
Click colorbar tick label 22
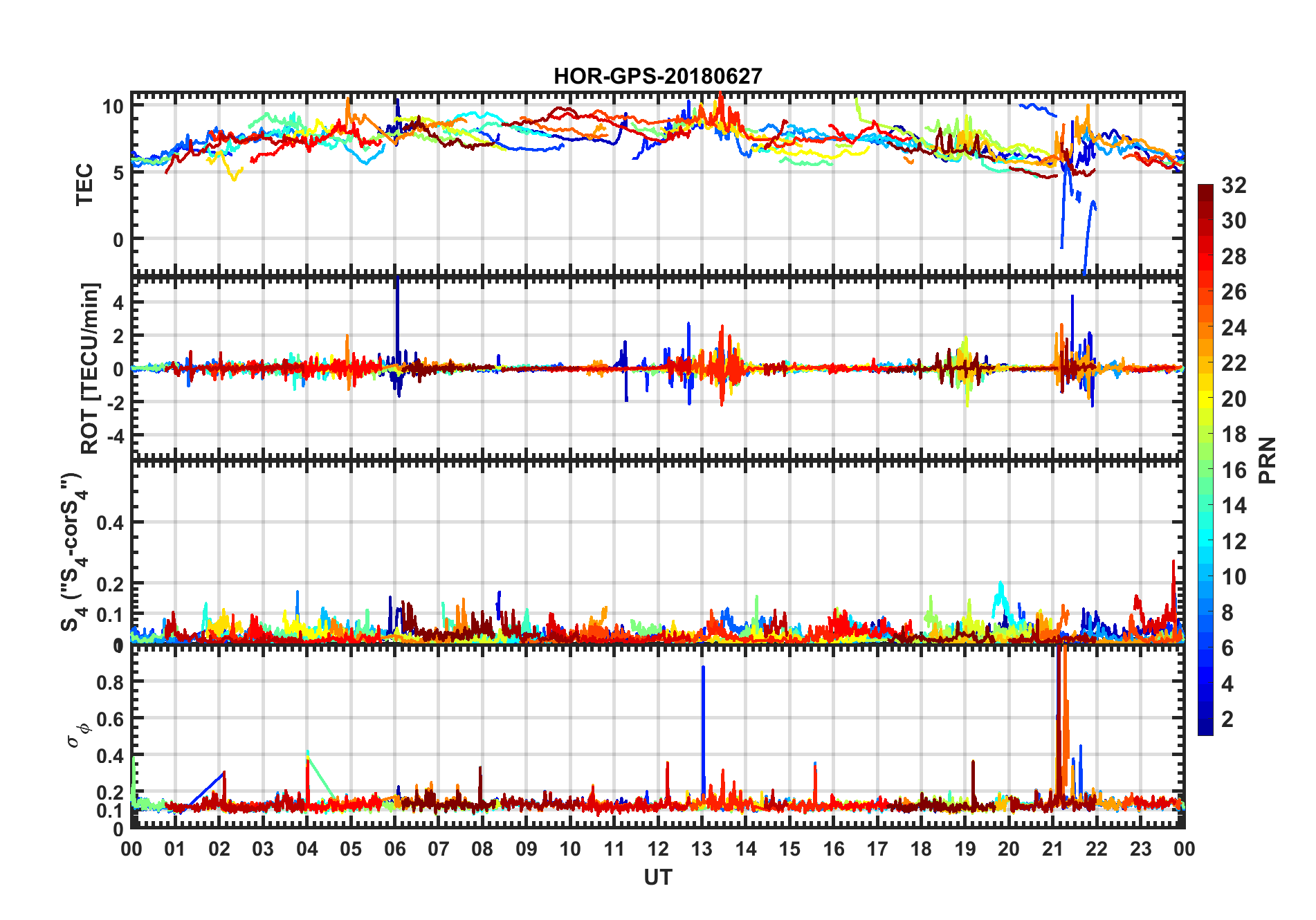(1234, 363)
